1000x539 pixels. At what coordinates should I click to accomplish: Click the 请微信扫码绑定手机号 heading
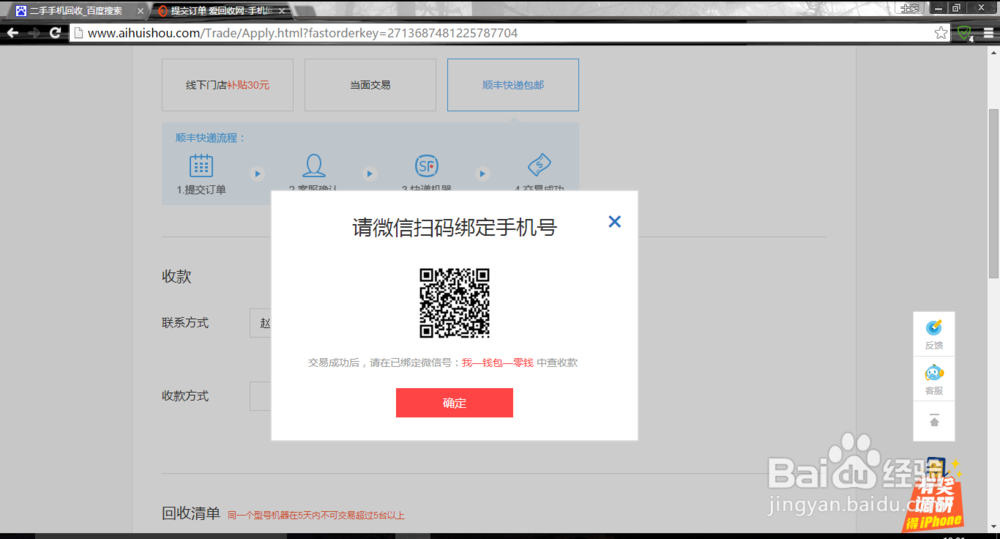pos(454,227)
